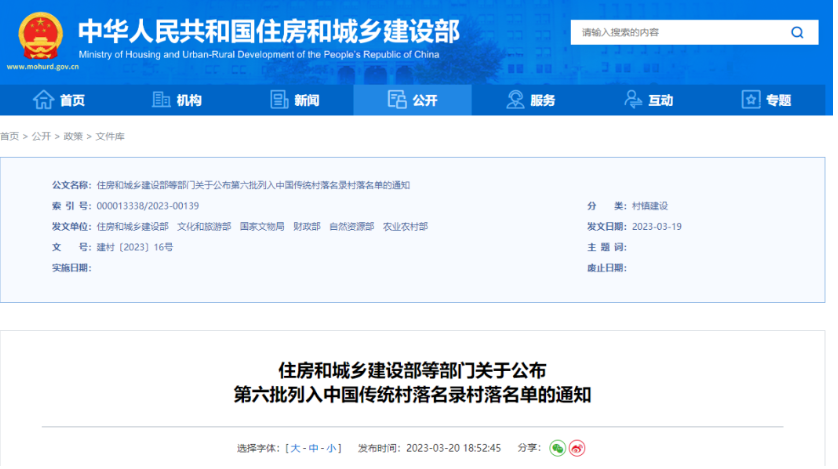Click the 机构 building icon
Screen dimensions: 838x469
click(161, 100)
